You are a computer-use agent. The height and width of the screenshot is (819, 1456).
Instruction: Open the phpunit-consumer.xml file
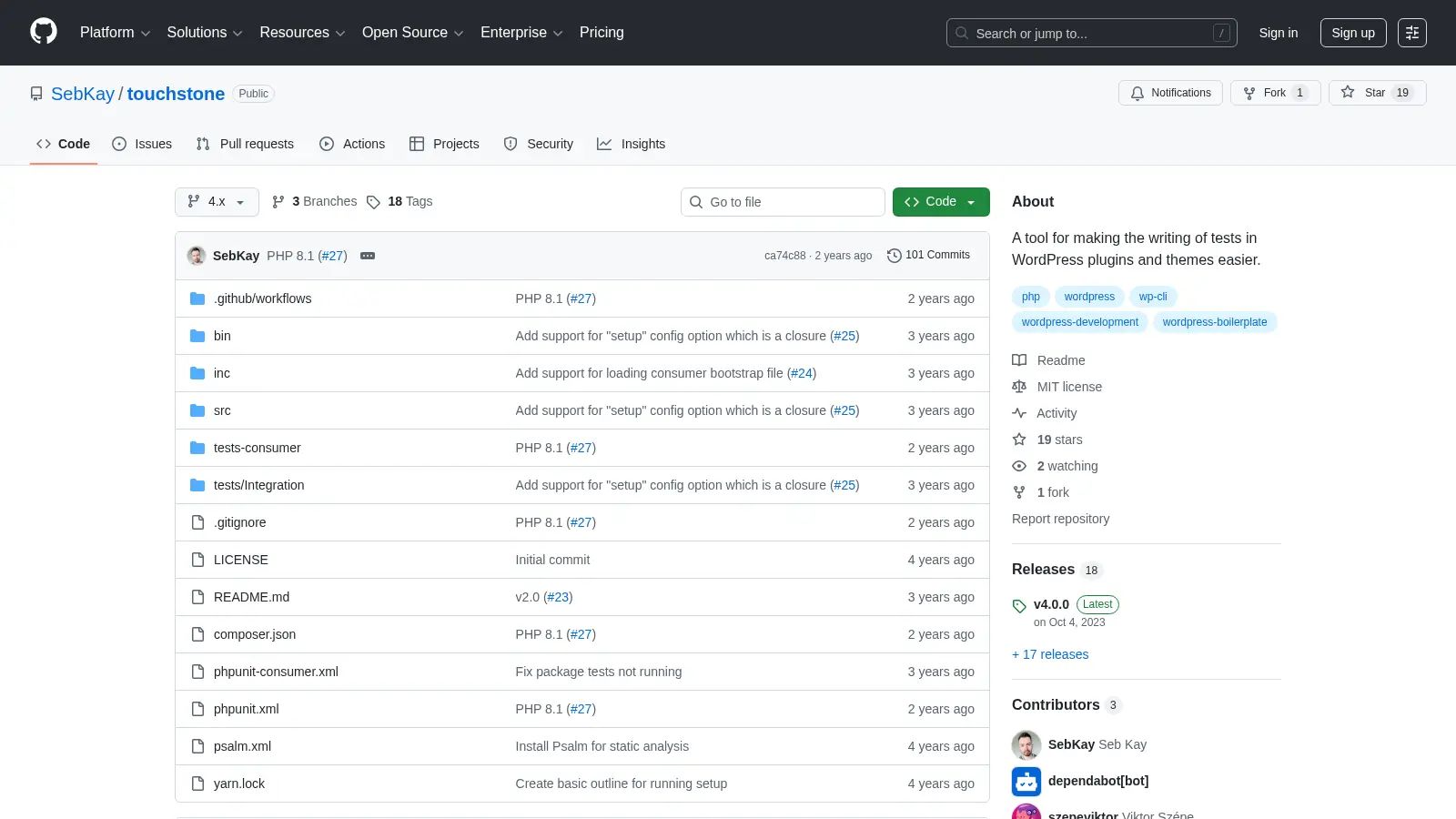pyautogui.click(x=276, y=672)
